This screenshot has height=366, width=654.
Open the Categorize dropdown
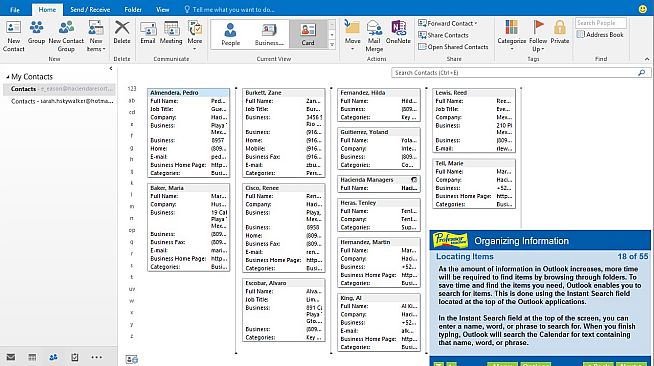(x=511, y=36)
